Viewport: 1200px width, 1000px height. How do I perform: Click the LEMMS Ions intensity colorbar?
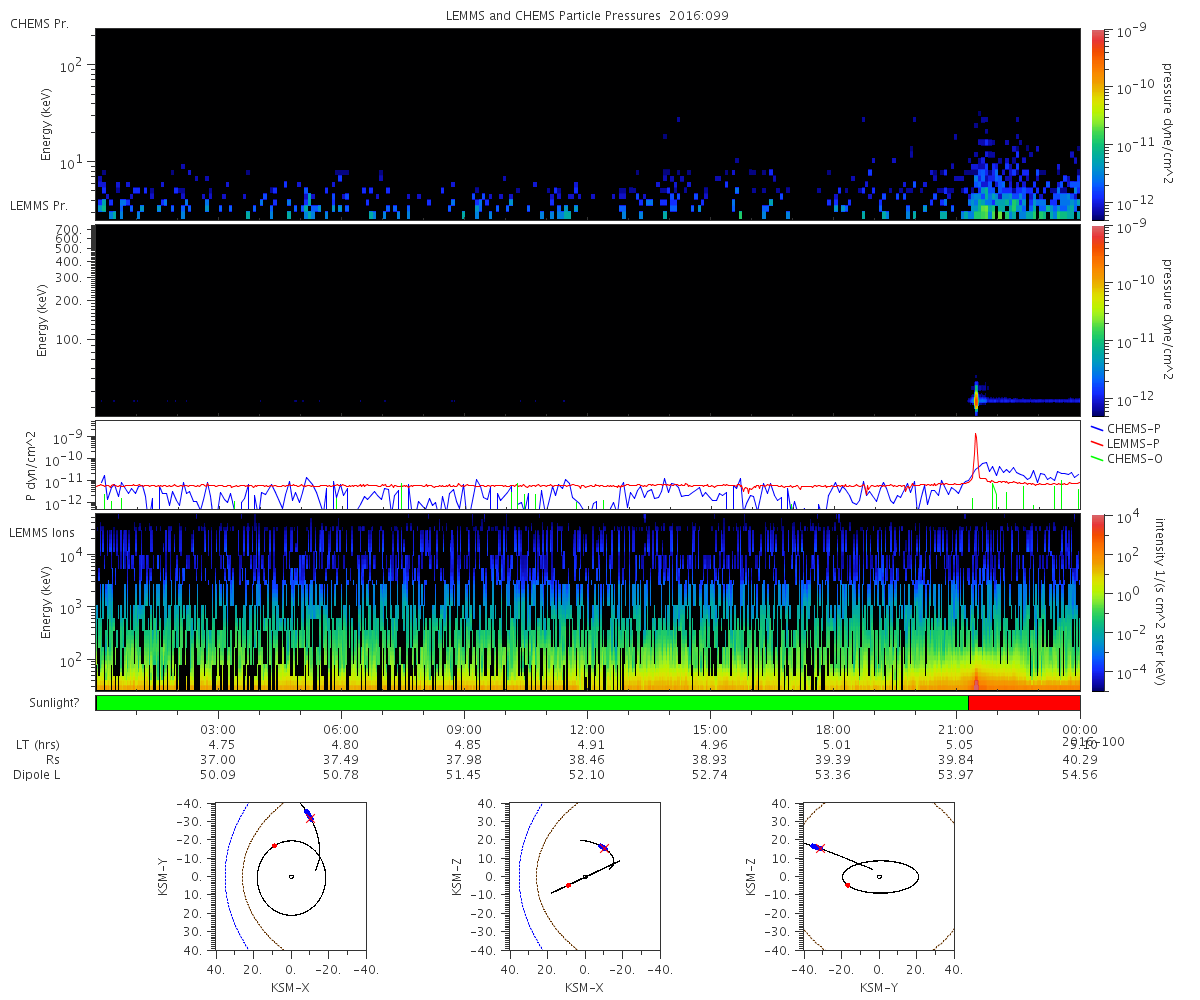pos(1097,602)
